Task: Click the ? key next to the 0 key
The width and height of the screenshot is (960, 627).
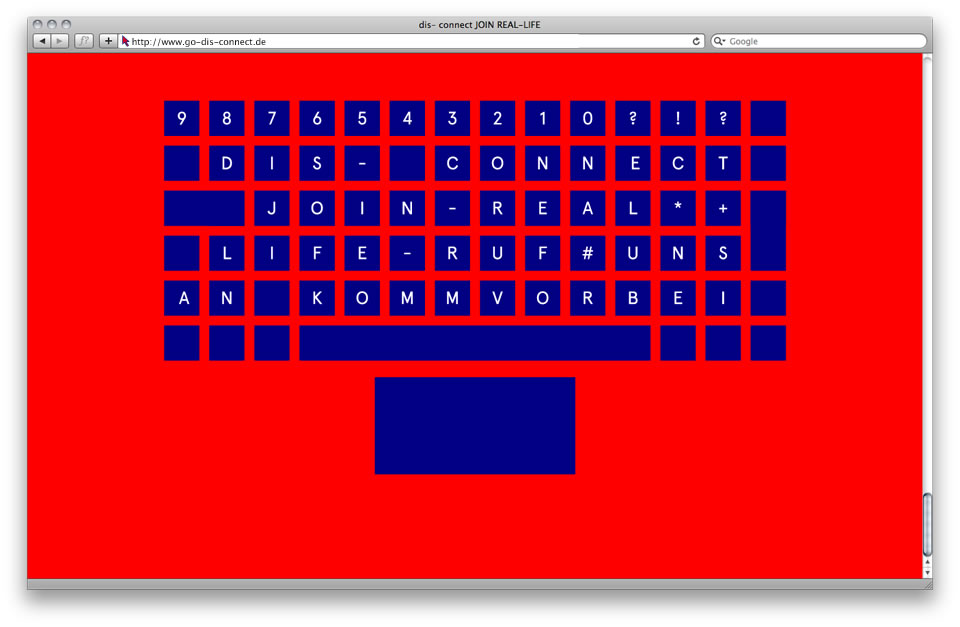Action: [632, 118]
